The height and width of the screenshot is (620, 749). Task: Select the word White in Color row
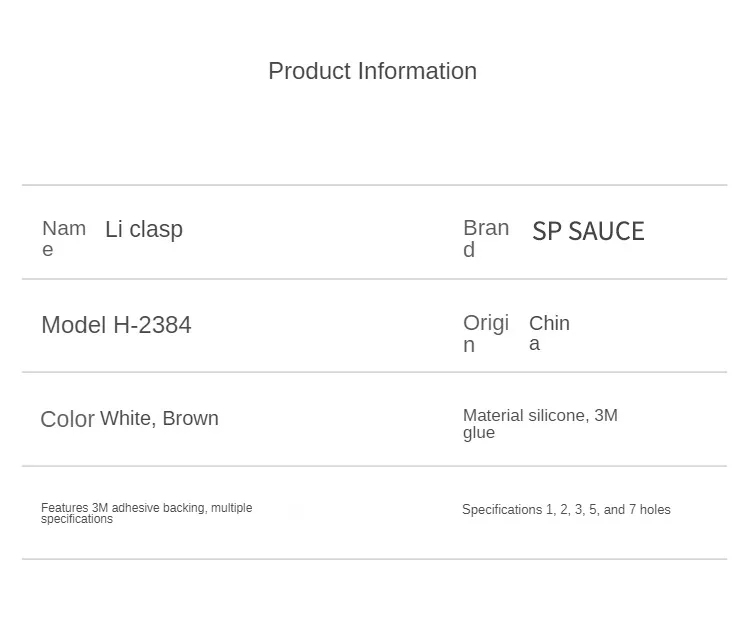(x=125, y=419)
